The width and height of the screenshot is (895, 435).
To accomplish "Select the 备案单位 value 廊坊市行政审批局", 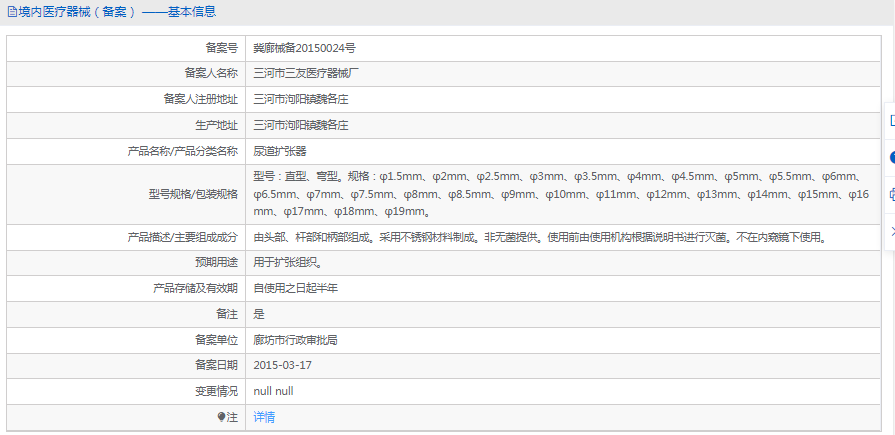I will coord(296,340).
